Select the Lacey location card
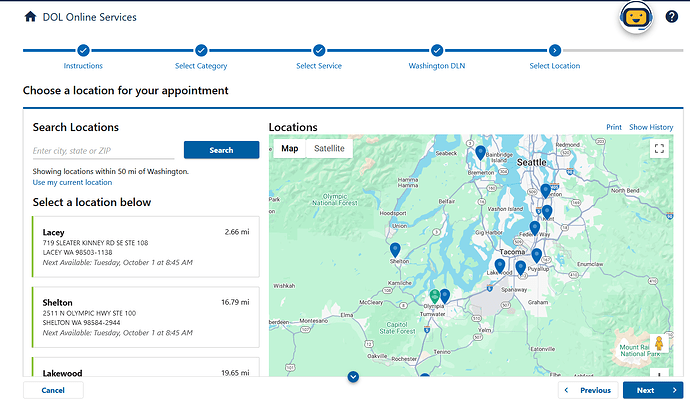 click(x=146, y=247)
